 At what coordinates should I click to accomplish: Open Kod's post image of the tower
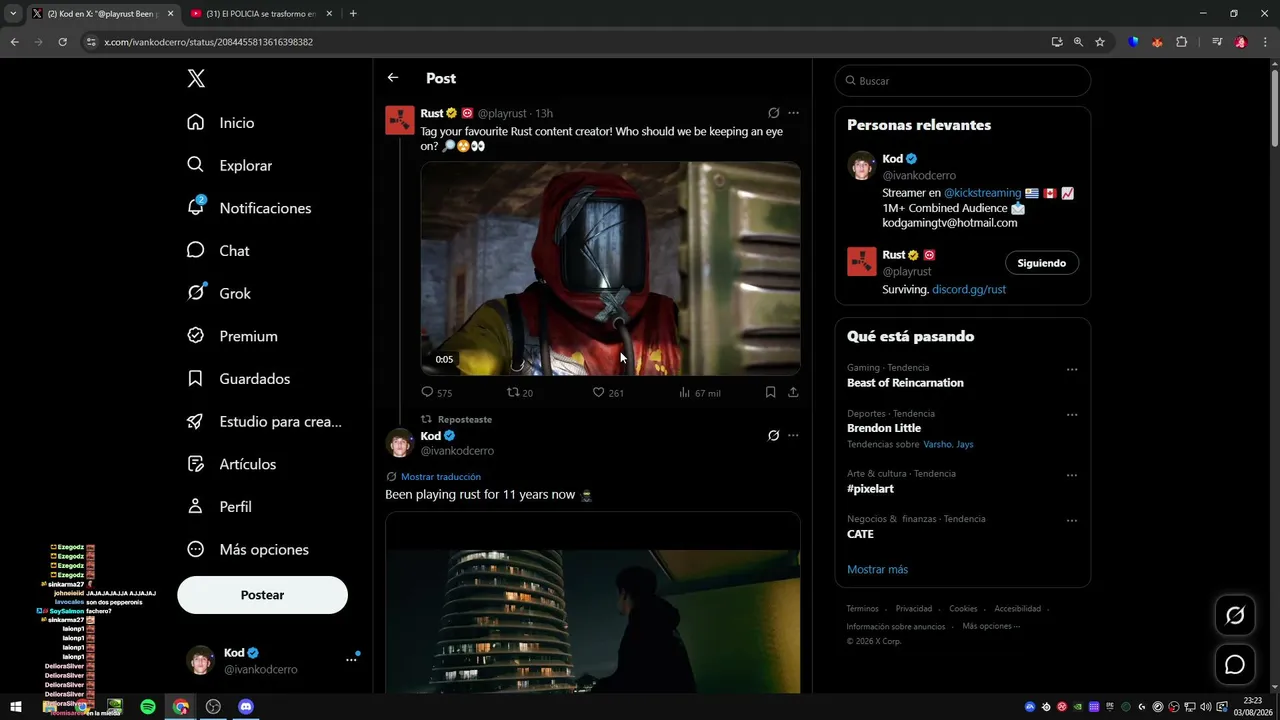point(593,603)
